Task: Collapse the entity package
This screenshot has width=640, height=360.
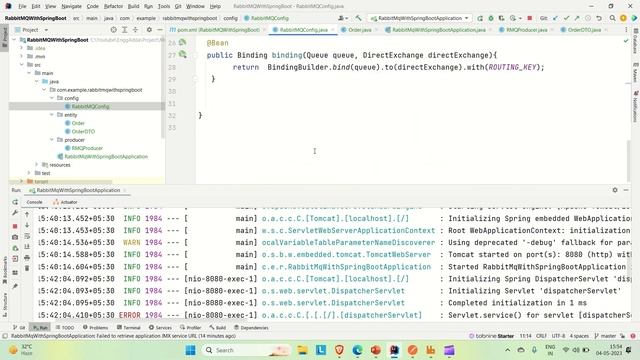Action: point(52,115)
